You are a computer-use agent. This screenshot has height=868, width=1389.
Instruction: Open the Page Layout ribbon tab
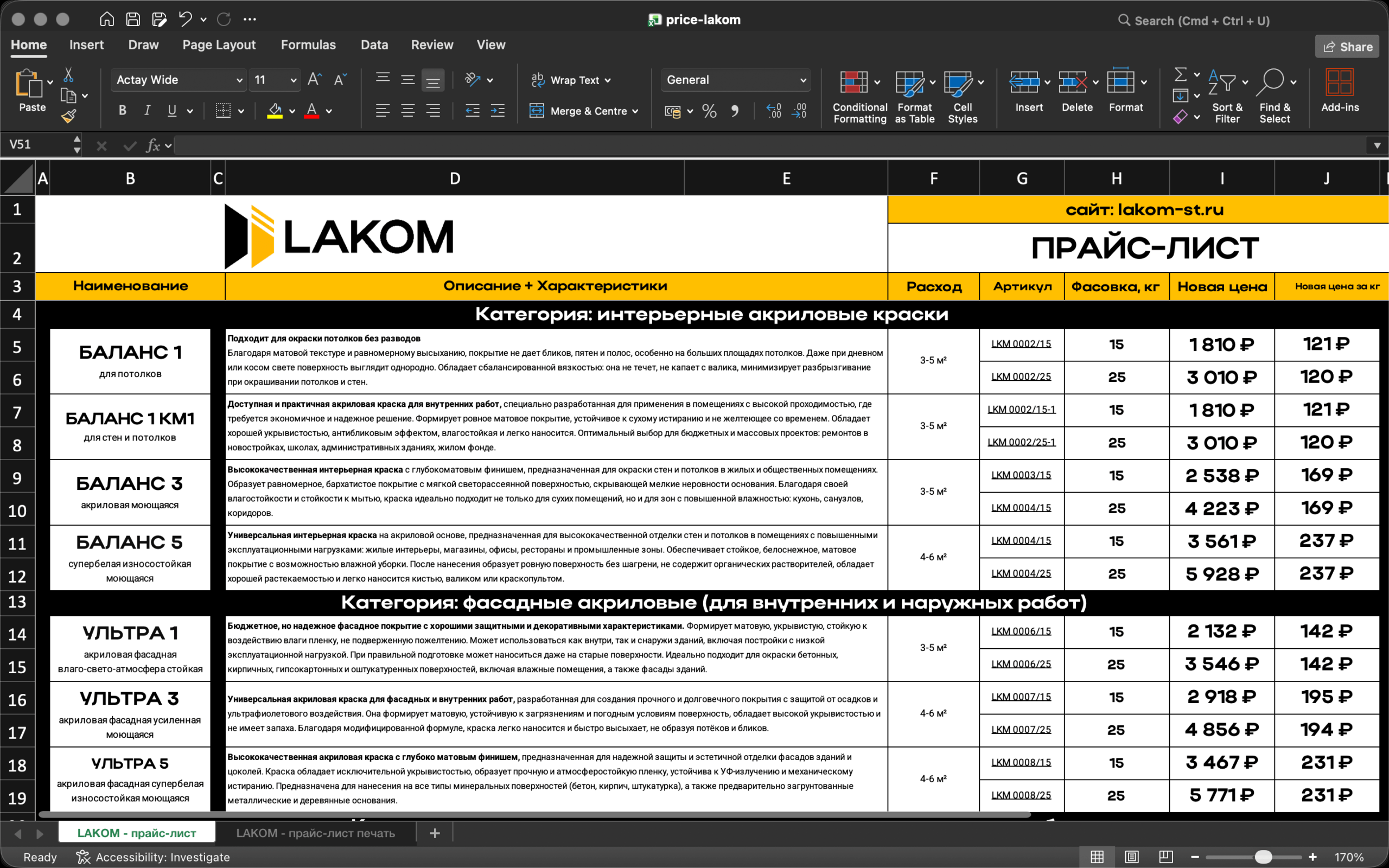219,45
